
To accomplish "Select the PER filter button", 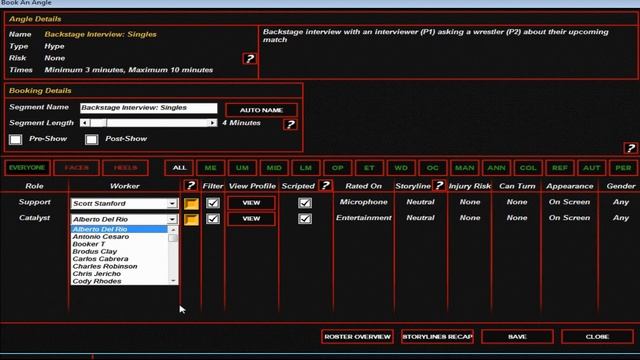I will [623, 168].
